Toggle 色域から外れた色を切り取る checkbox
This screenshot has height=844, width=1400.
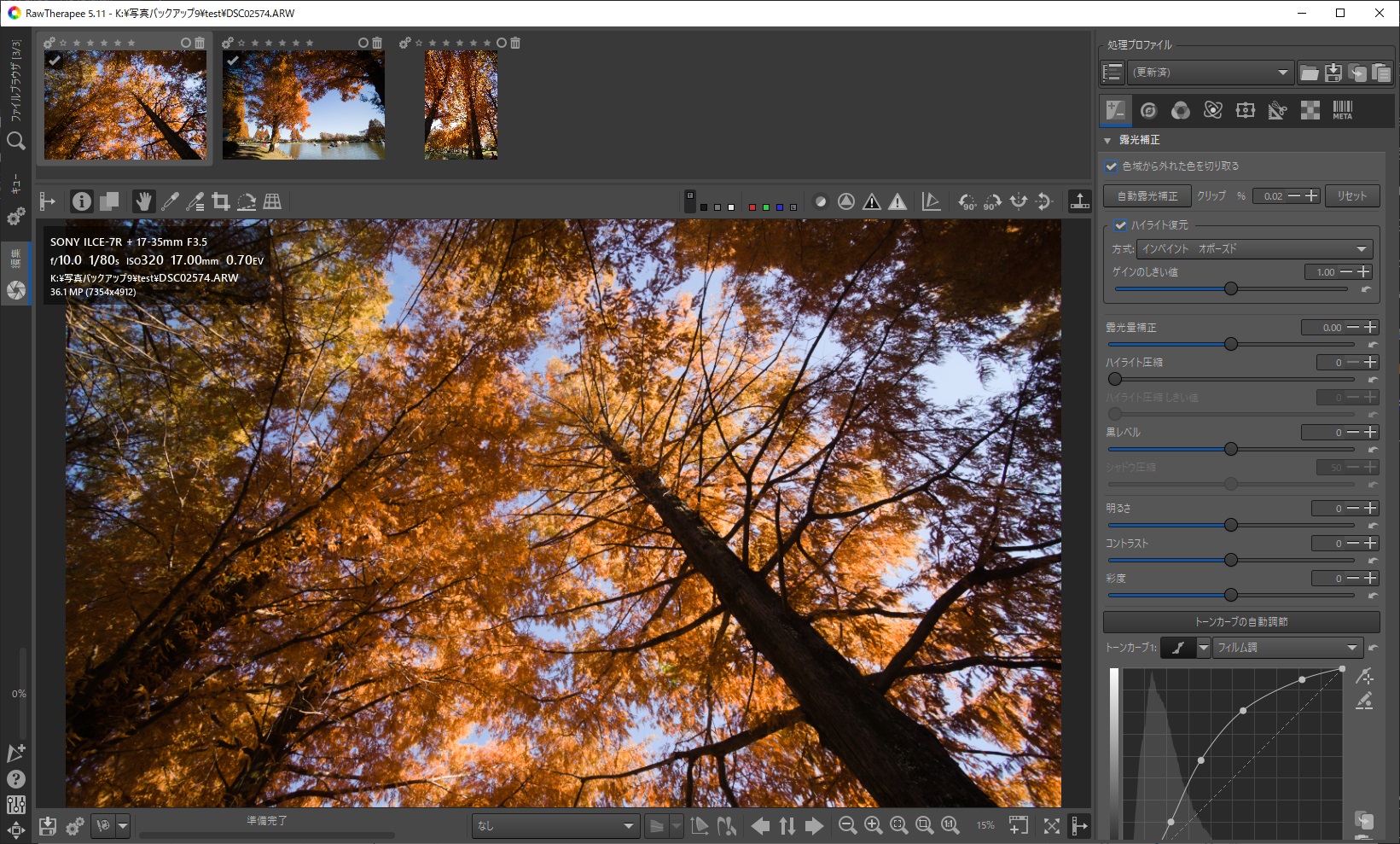point(1112,166)
